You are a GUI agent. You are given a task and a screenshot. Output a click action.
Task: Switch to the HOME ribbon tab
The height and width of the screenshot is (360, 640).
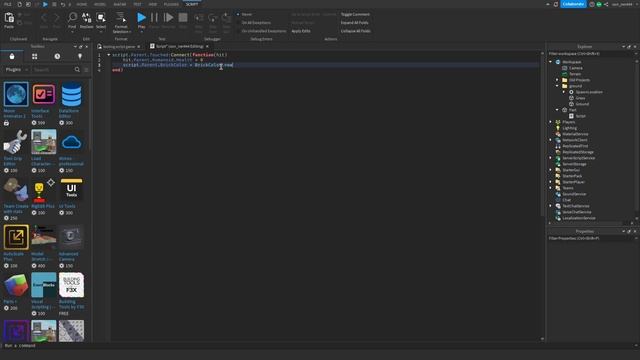[82, 4]
